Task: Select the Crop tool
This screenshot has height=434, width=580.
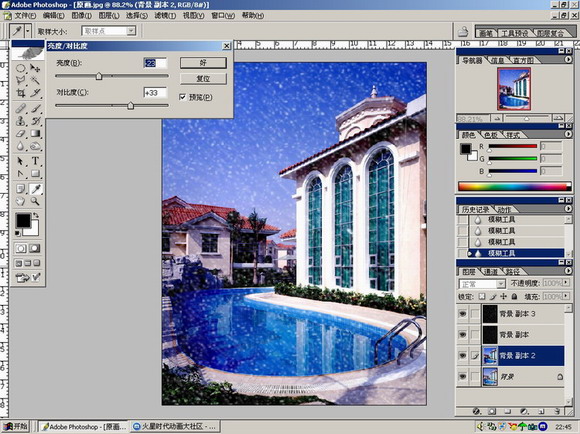Action: tap(20, 93)
